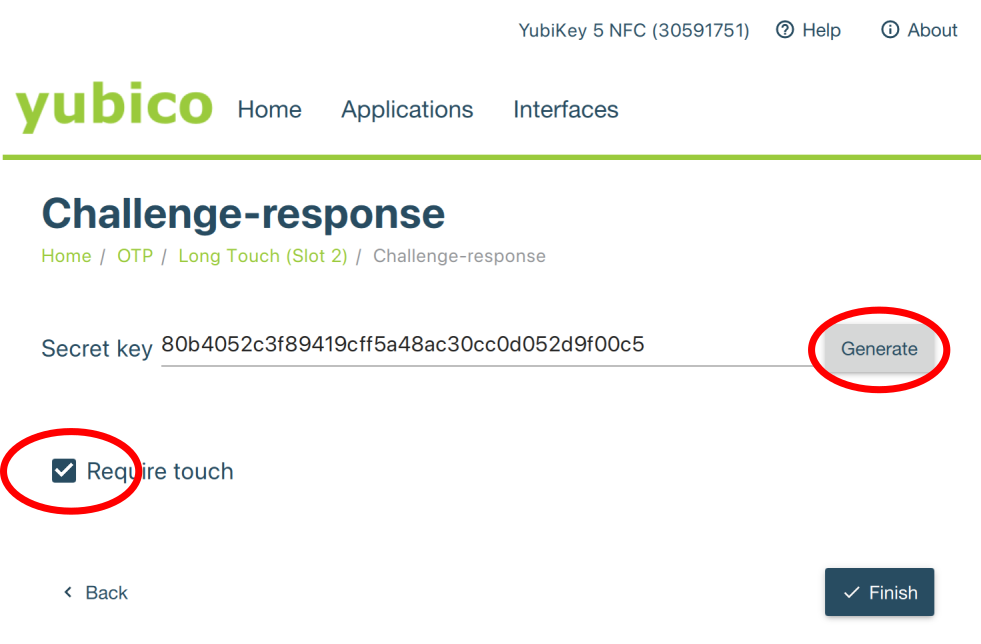This screenshot has width=981, height=644.
Task: Click the Back link text
Action: [106, 593]
